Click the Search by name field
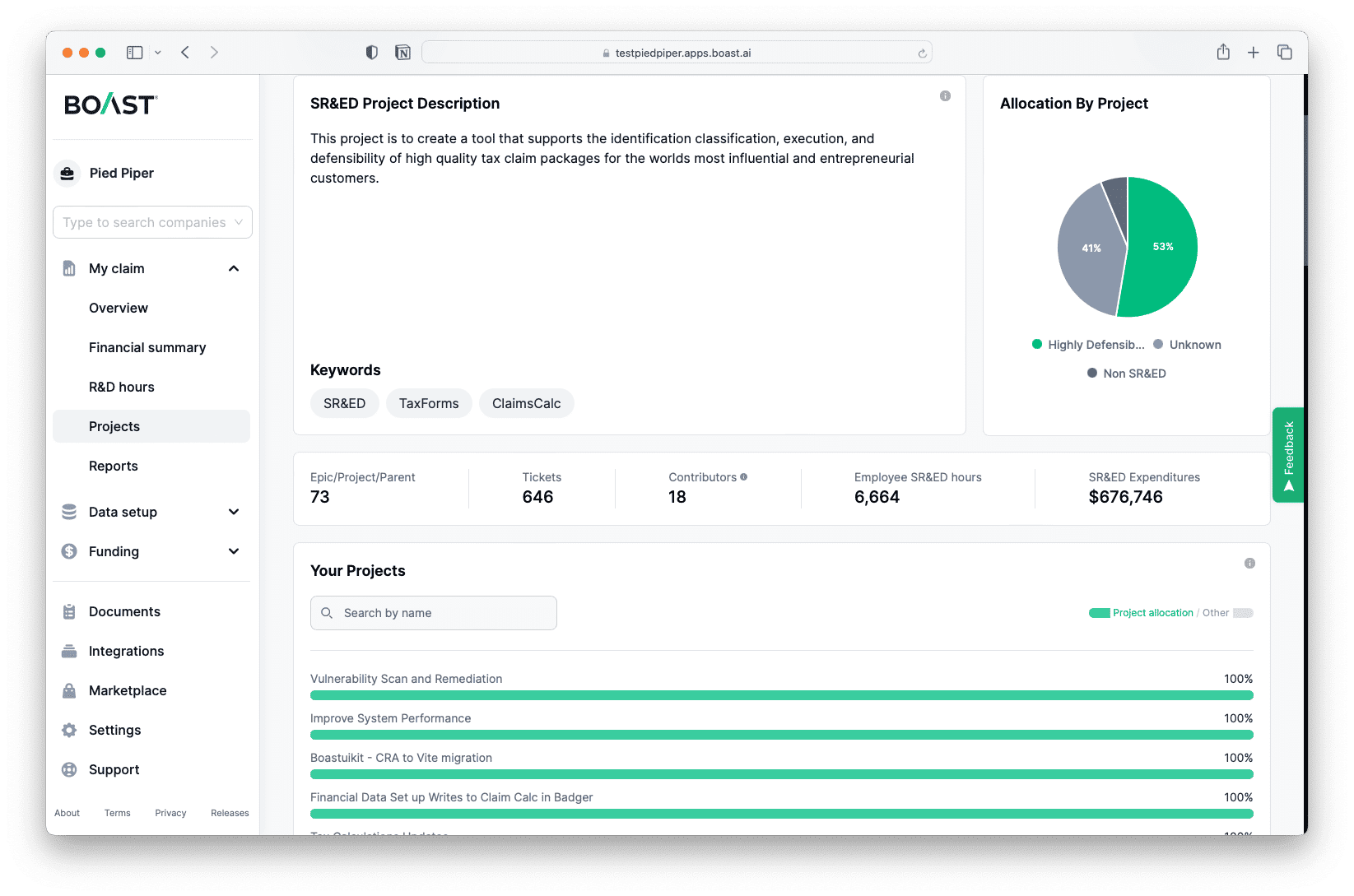1354x896 pixels. [x=444, y=613]
